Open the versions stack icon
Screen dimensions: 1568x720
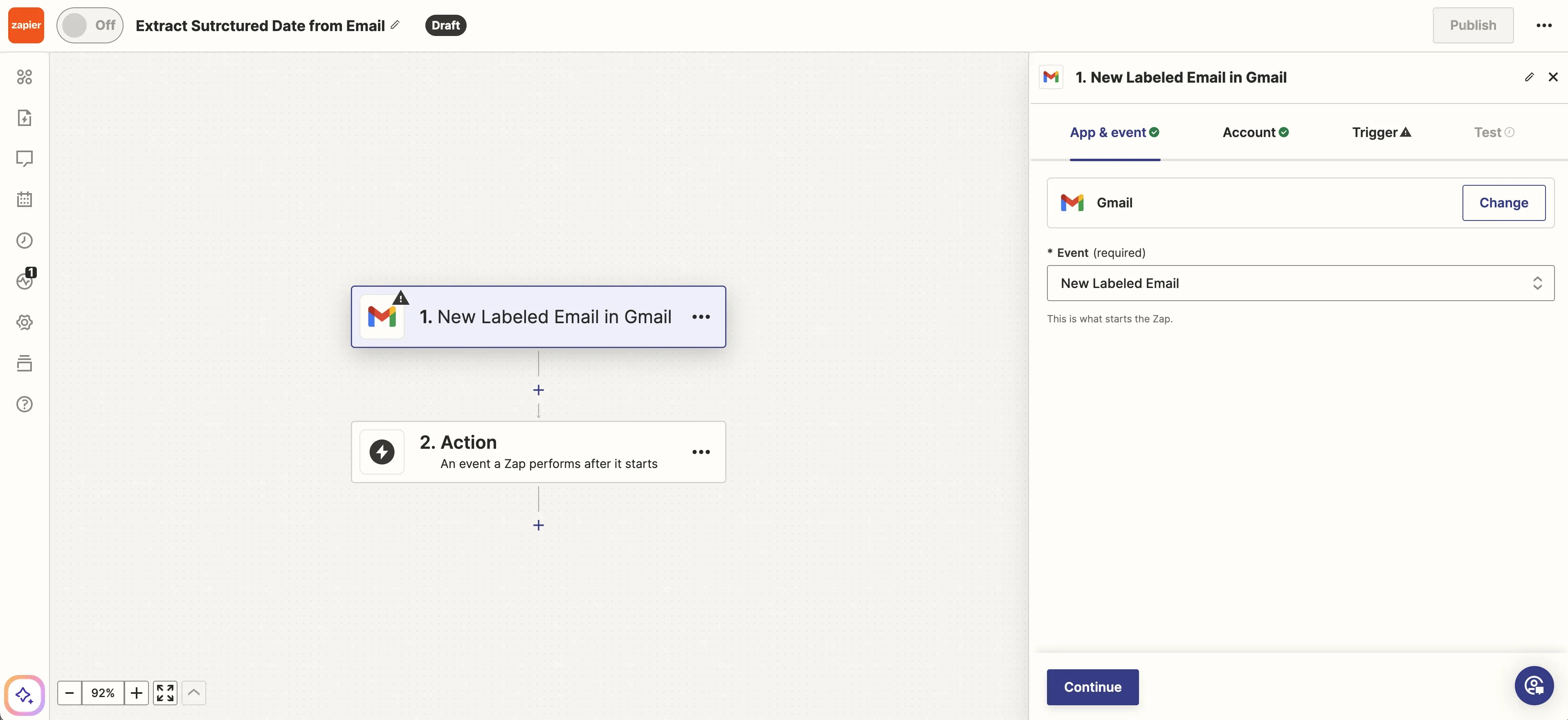coord(25,363)
